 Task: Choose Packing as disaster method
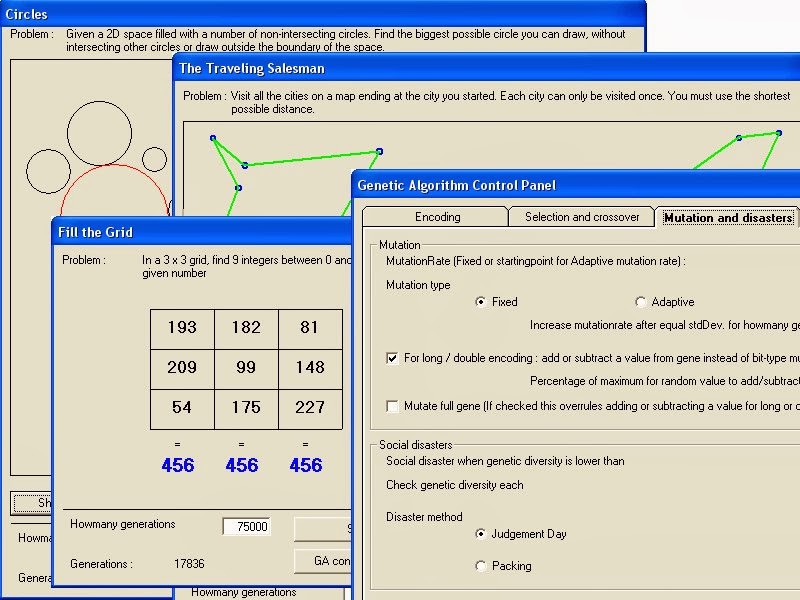[483, 565]
